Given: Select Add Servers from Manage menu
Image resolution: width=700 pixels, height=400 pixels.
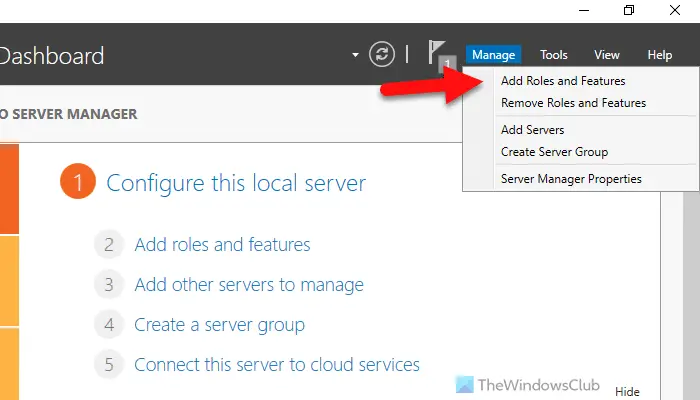Looking at the screenshot, I should point(532,129).
